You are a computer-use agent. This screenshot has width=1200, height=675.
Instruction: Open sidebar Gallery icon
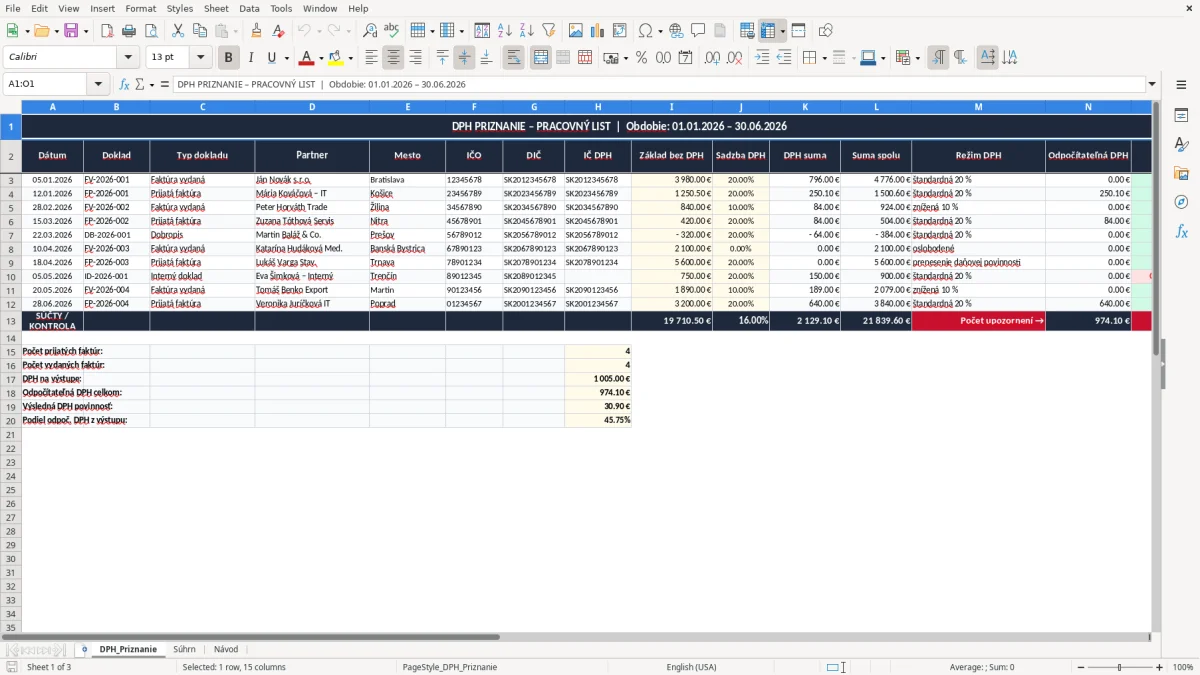tap(1181, 173)
